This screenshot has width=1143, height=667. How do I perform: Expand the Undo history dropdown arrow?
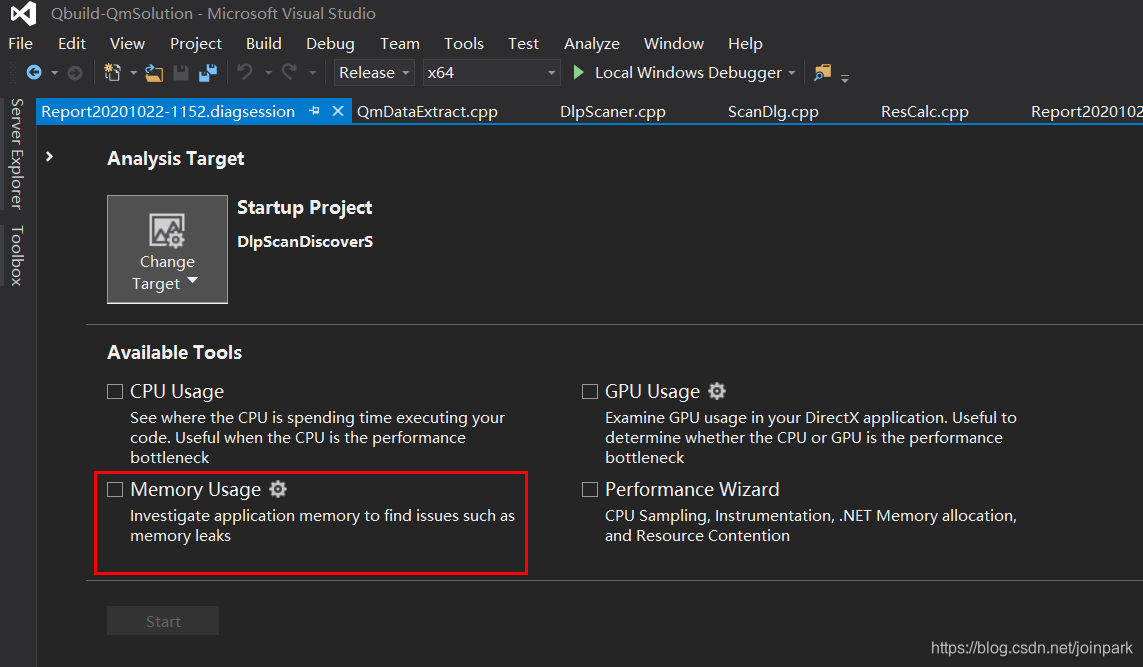pos(268,73)
